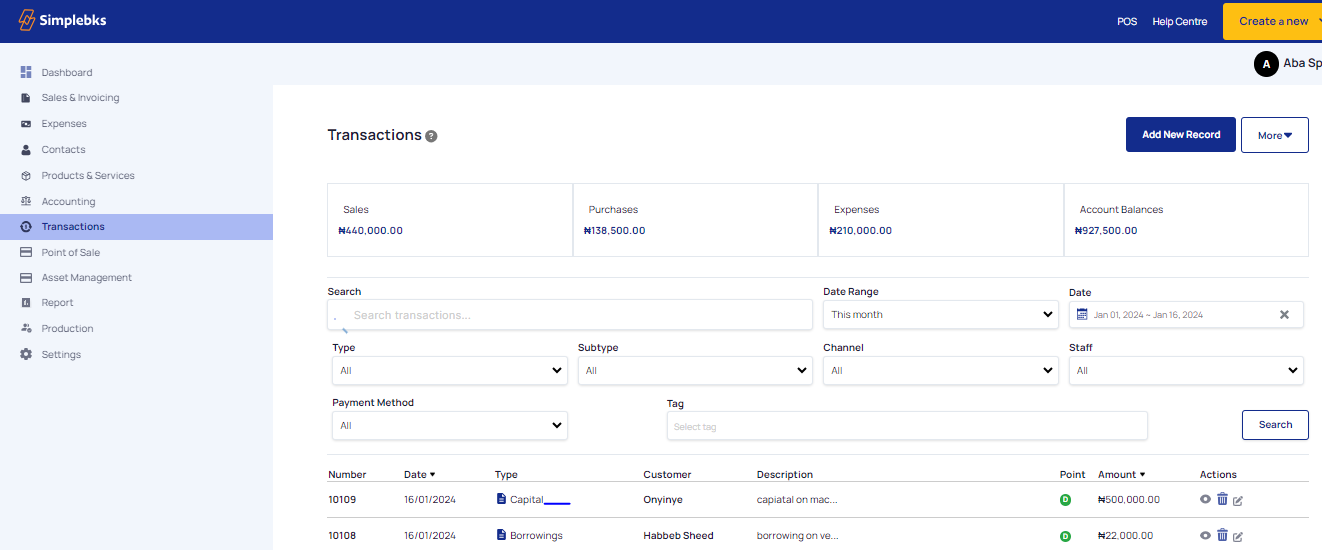1322x550 pixels.
Task: Go to Asset Management in sidebar
Action: (x=86, y=277)
